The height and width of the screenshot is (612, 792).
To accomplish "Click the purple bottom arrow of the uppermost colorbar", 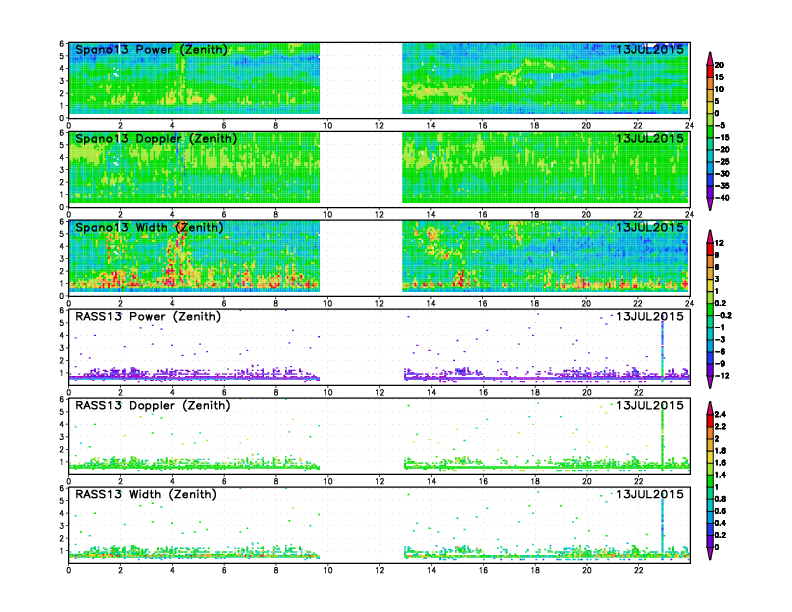I will point(710,205).
